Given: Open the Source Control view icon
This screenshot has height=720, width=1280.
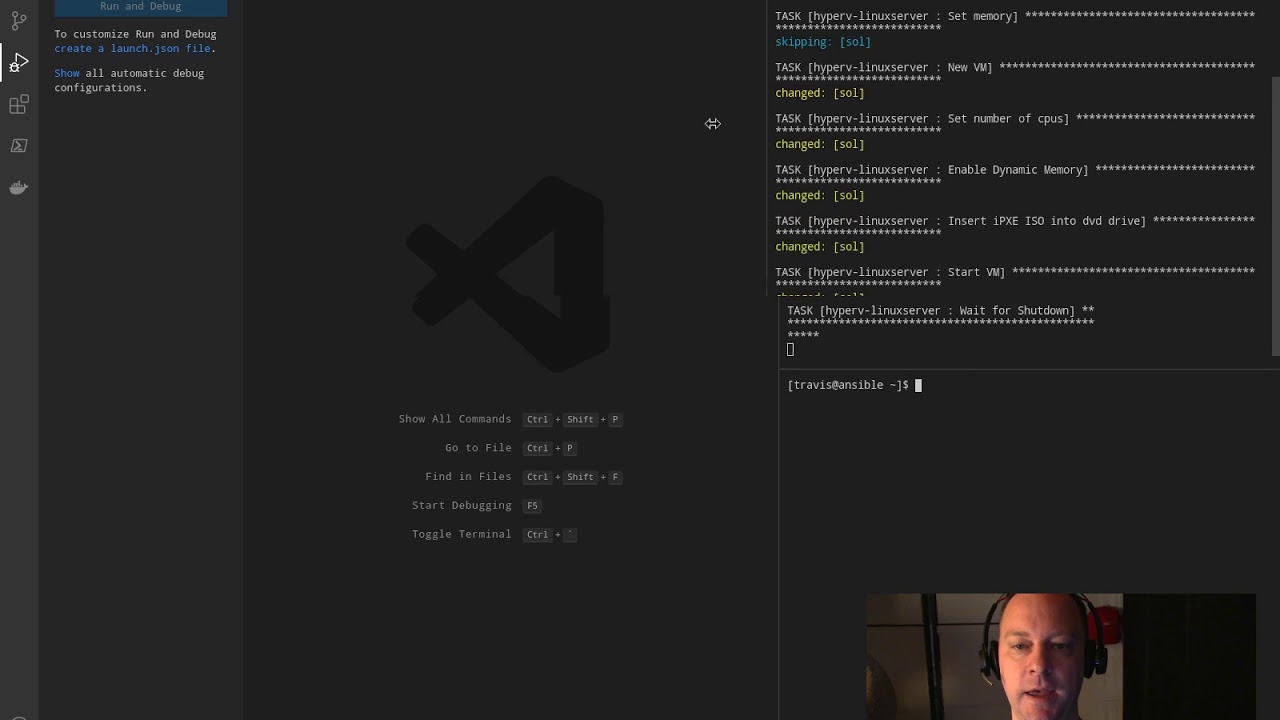Looking at the screenshot, I should click(19, 20).
